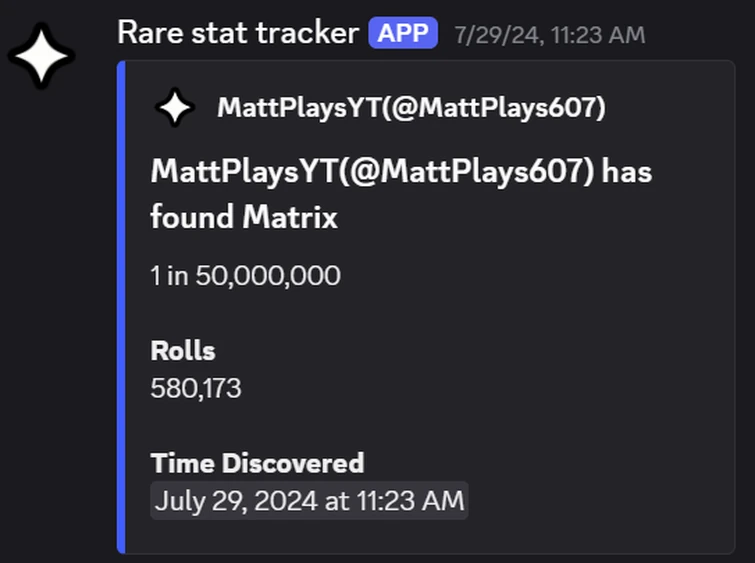
Task: Click the word 'has' in the embed title
Action: pyautogui.click(x=627, y=171)
